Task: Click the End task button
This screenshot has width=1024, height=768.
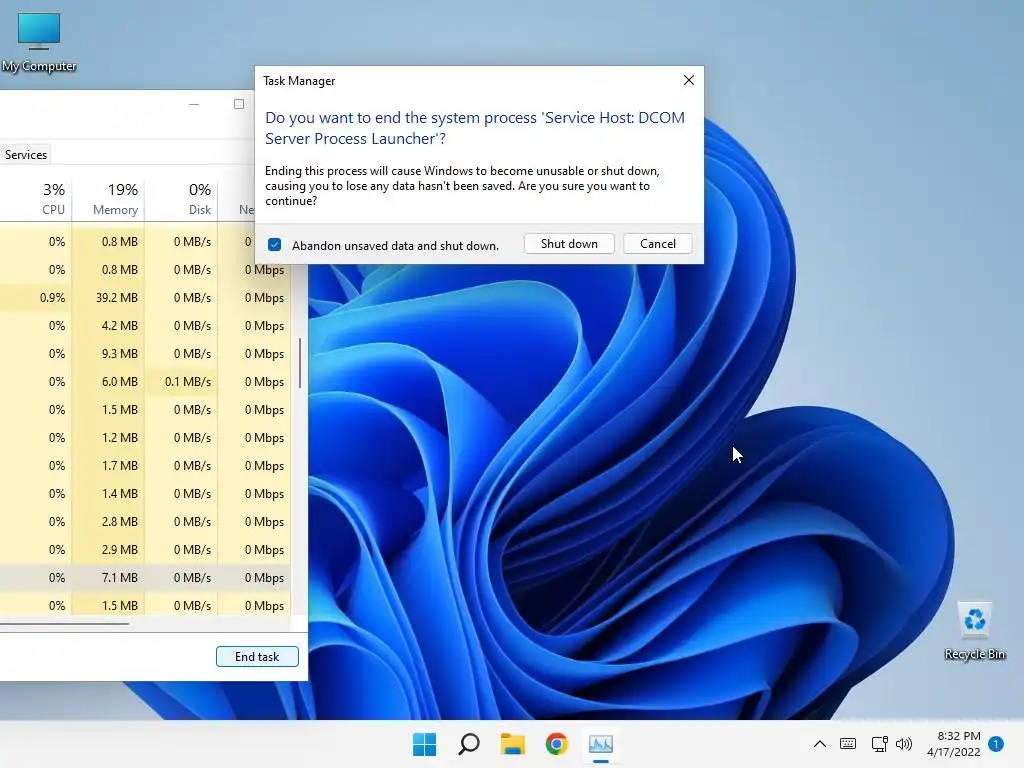Action: [257, 657]
